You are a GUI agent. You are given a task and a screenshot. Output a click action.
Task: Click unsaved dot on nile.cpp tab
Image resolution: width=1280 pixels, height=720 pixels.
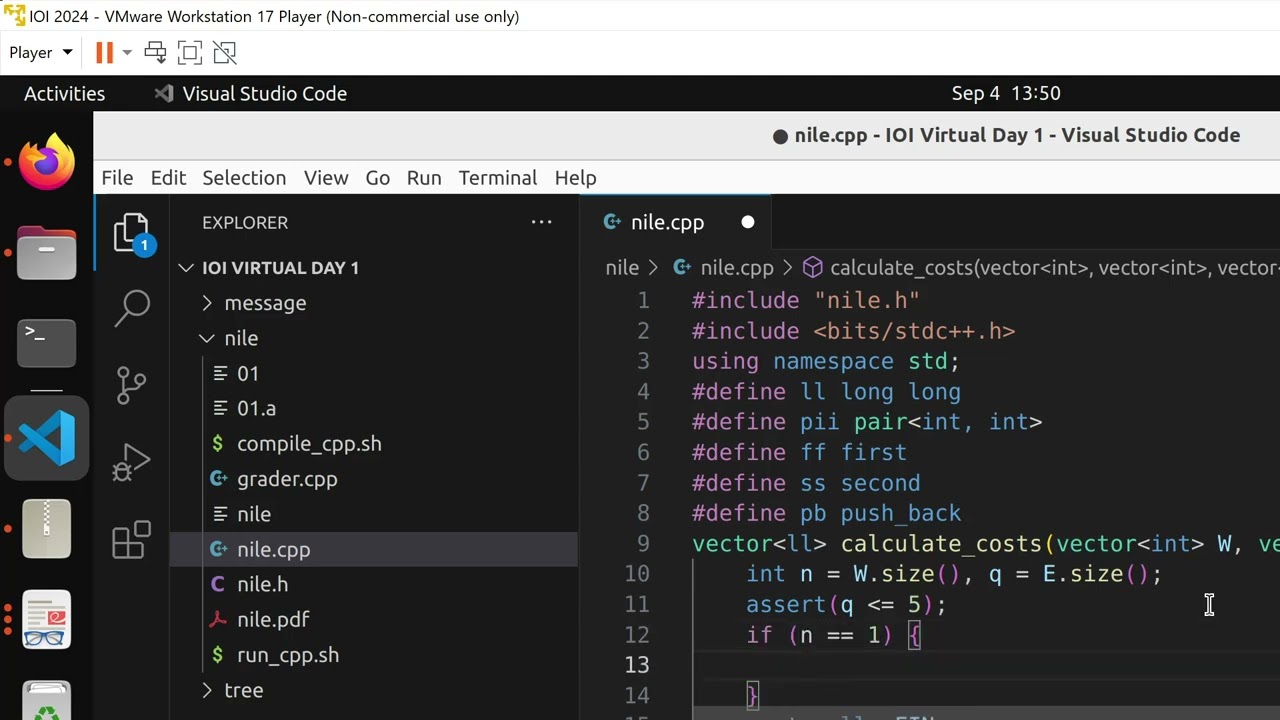pos(747,222)
